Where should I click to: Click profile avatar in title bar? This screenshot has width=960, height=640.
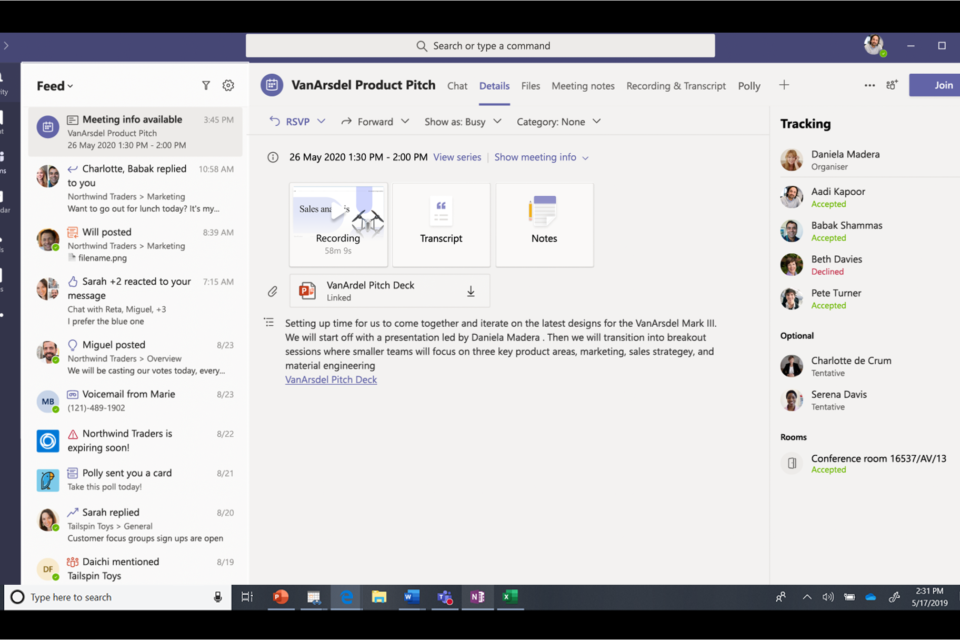874,45
